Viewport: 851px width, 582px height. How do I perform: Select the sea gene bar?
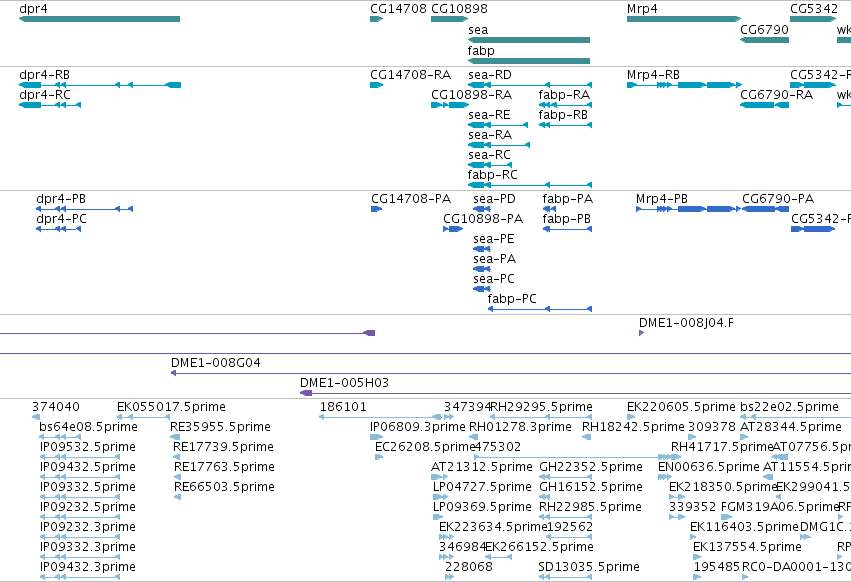tap(529, 40)
